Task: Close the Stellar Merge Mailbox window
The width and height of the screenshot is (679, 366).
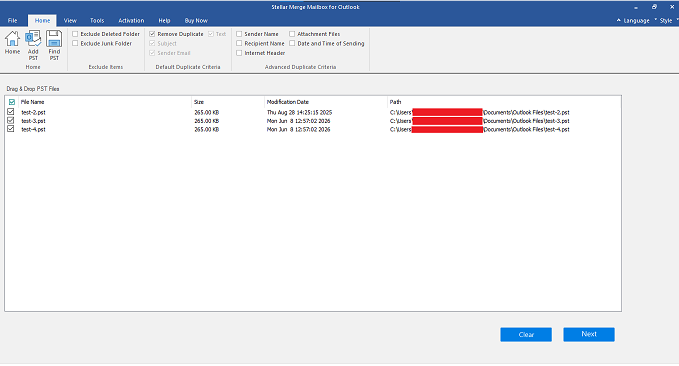Action: [672, 7]
